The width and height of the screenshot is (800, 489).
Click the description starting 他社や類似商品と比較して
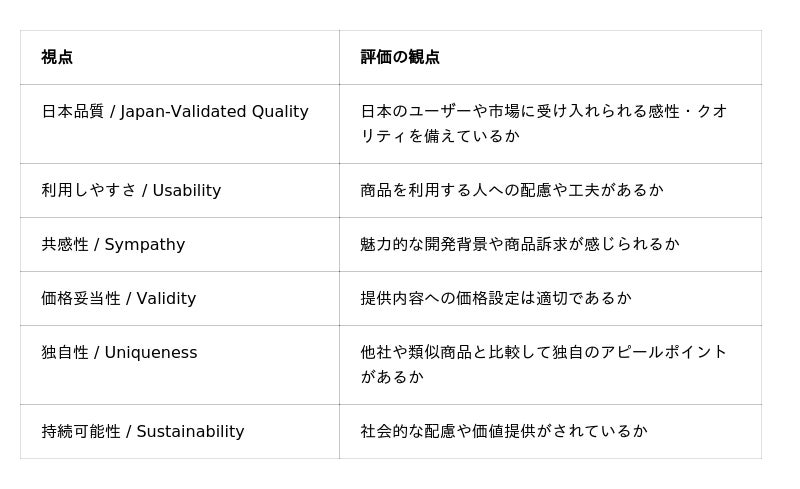click(544, 364)
